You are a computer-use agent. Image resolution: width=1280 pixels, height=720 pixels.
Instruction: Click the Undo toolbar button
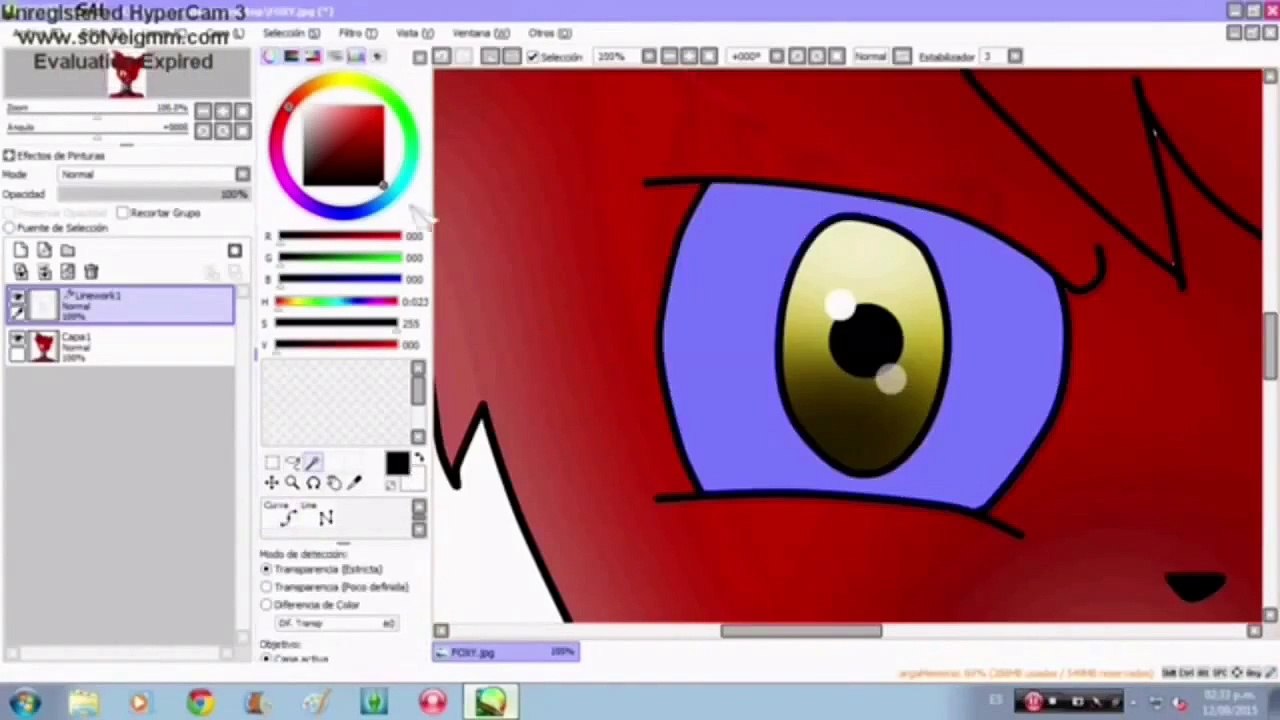pos(442,57)
